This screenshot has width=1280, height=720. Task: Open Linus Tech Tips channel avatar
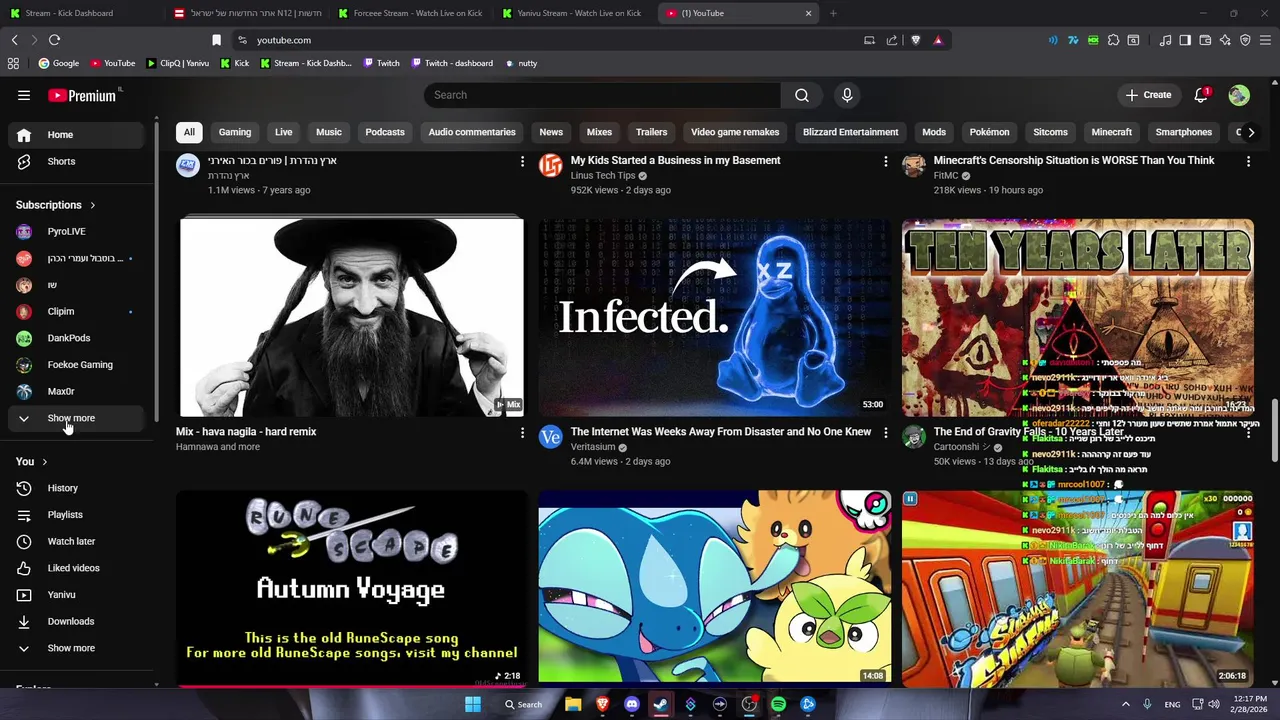click(x=551, y=165)
